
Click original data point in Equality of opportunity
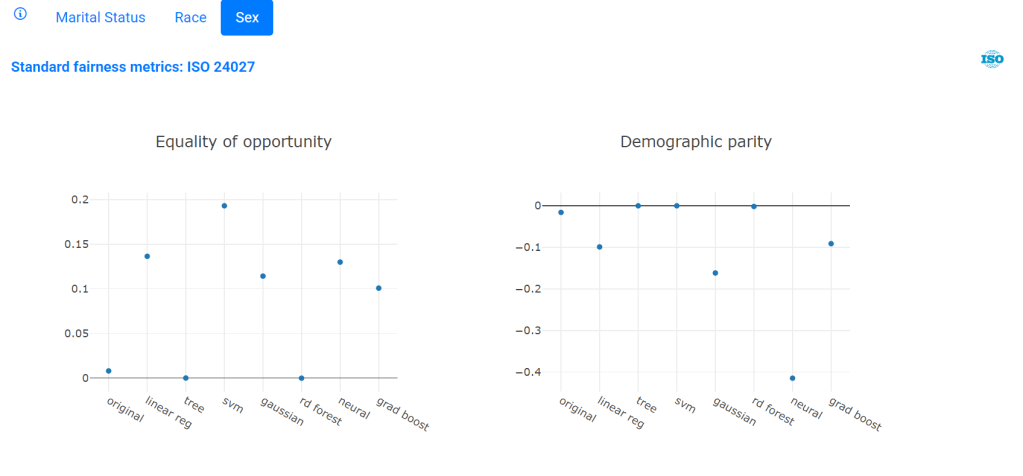pyautogui.click(x=109, y=371)
